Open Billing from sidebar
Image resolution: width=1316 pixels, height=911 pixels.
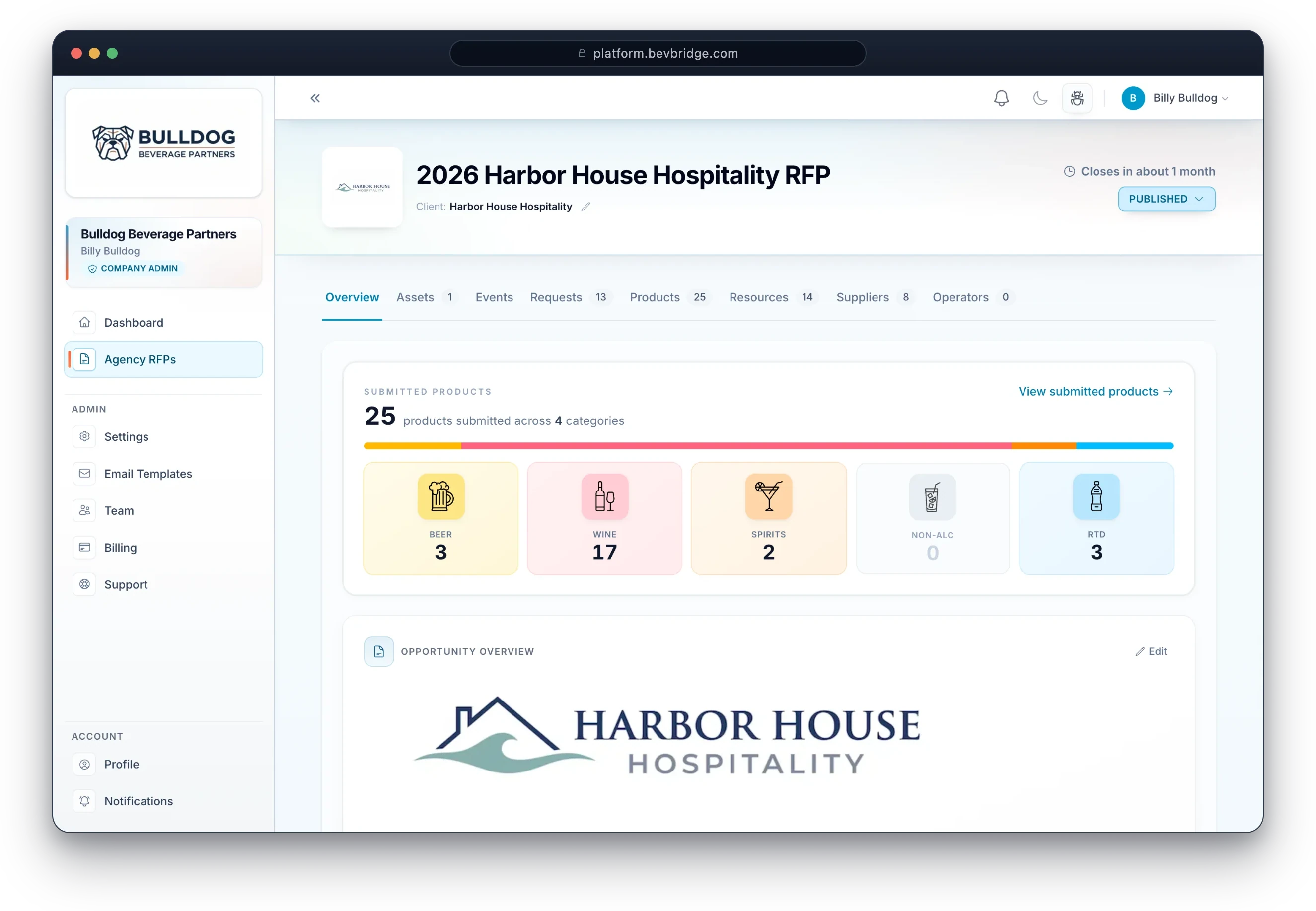click(x=164, y=548)
